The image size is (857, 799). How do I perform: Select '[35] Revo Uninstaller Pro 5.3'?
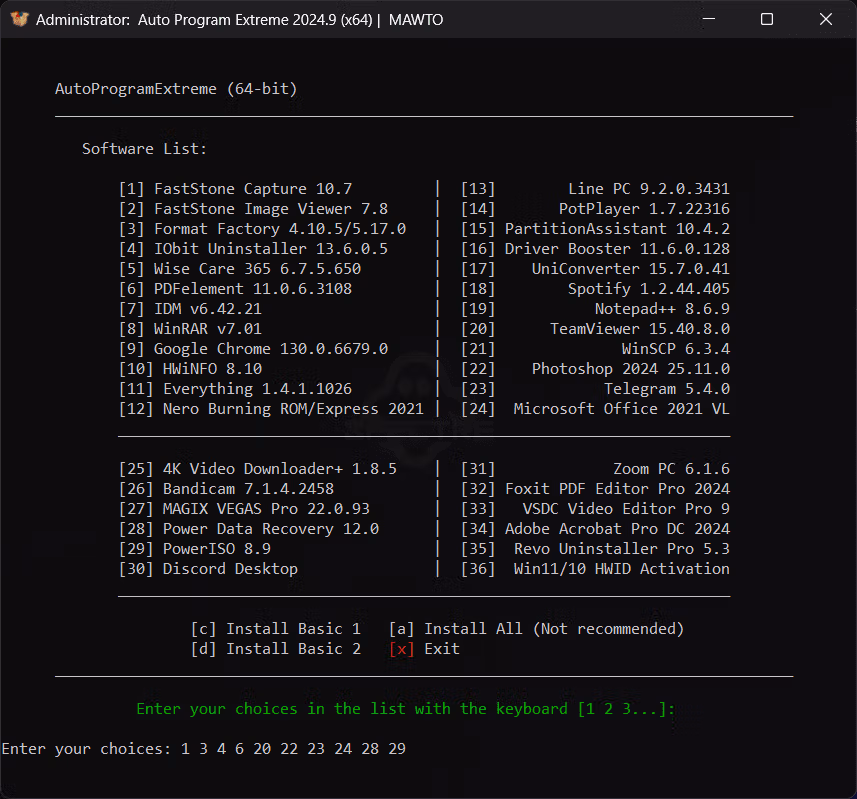[x=595, y=549]
